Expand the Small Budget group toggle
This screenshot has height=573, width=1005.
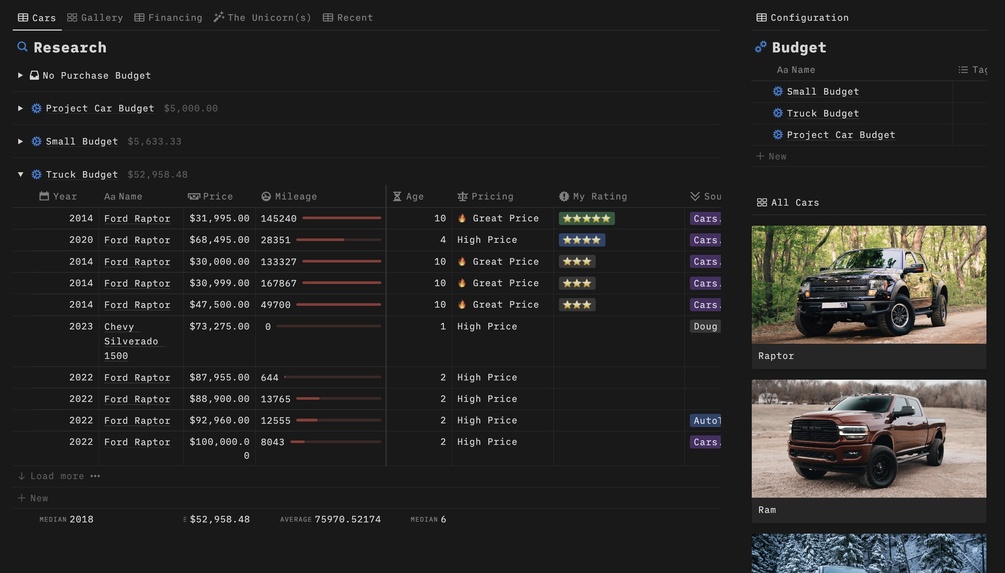(21, 142)
